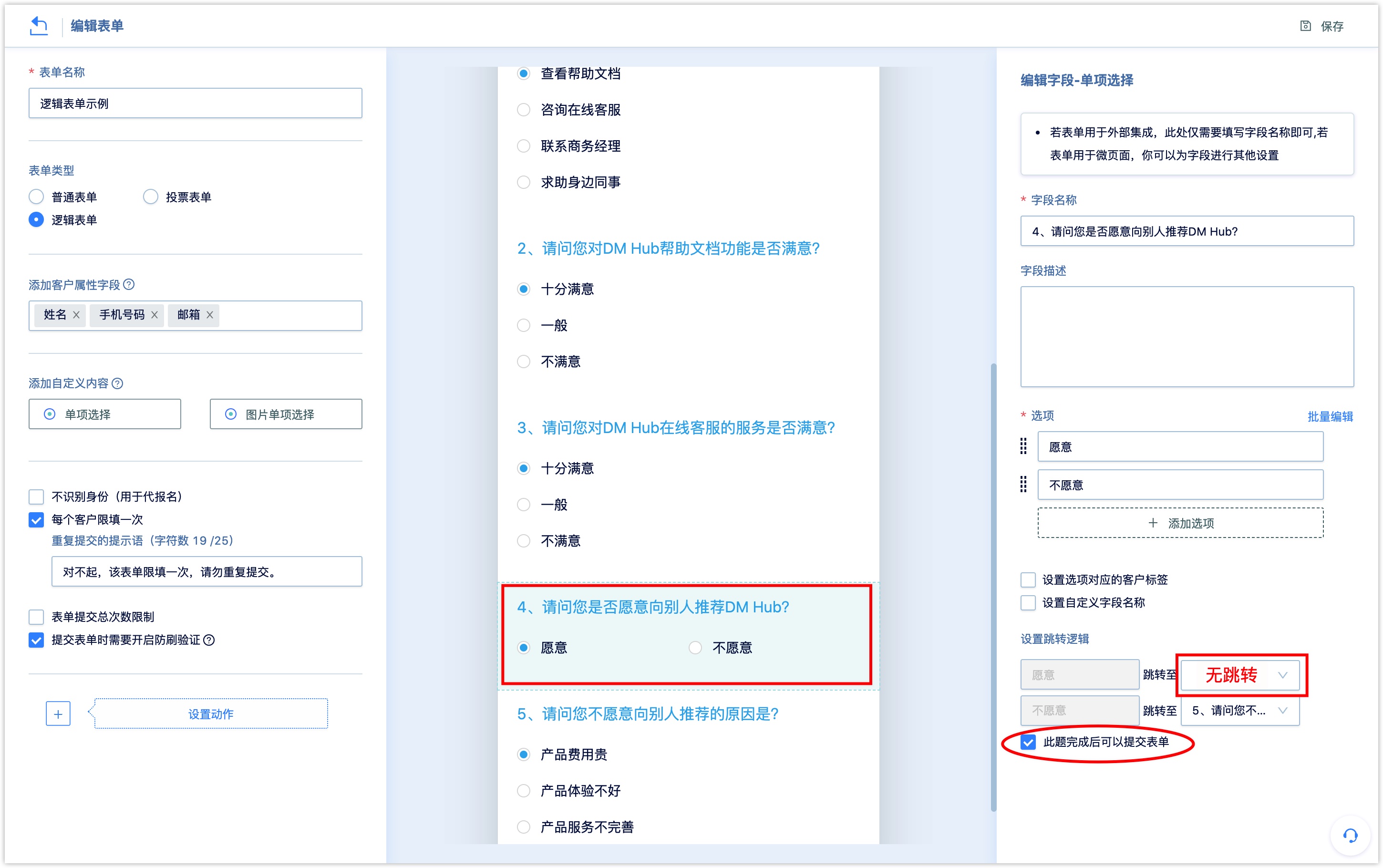Screen dimensions: 1383x868
Task: Check 不识别身份（用于代报名）
Action: point(36,496)
